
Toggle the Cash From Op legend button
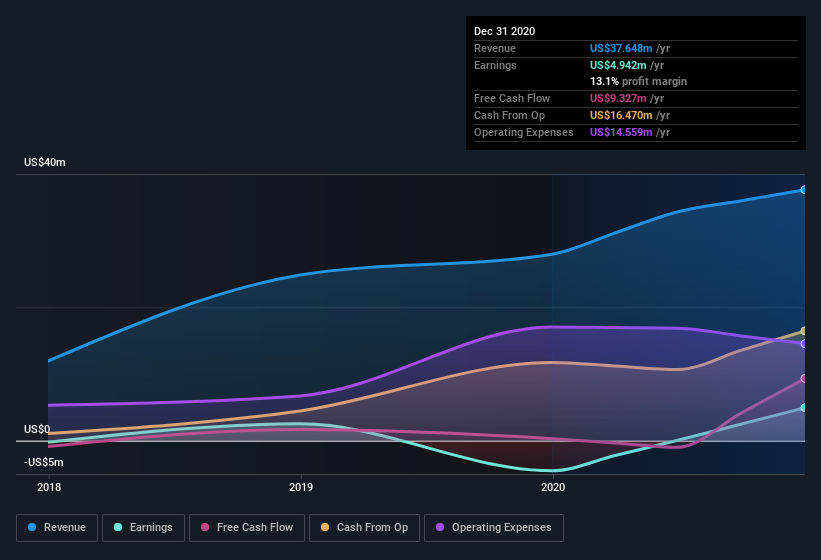(364, 528)
